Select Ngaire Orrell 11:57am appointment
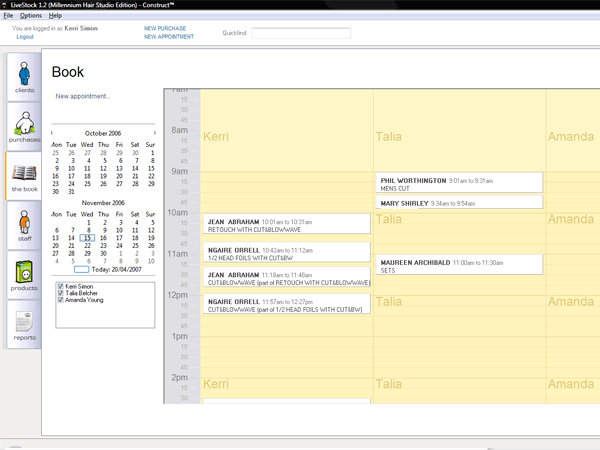 (287, 304)
